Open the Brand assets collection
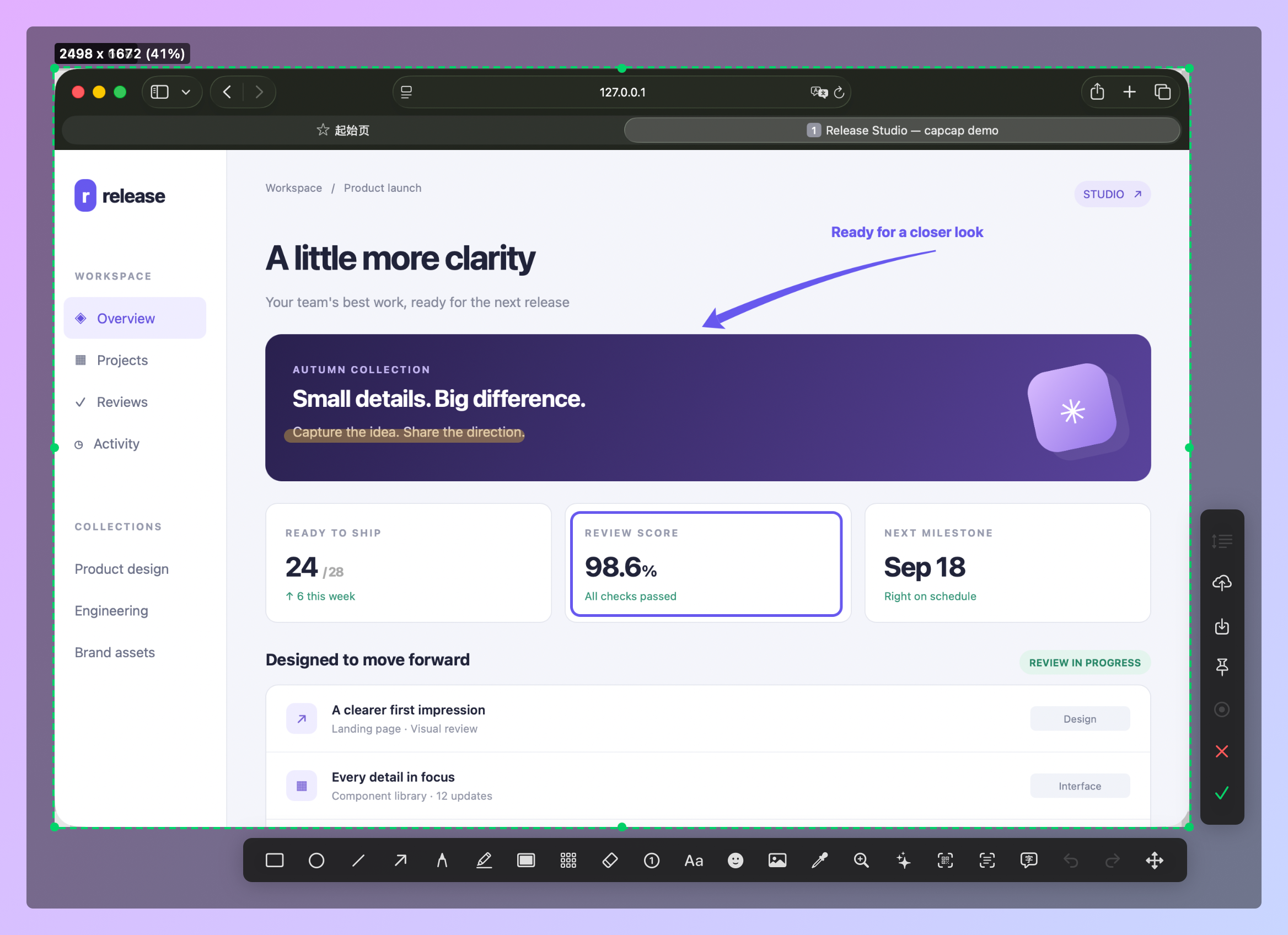Image resolution: width=1288 pixels, height=935 pixels. (115, 652)
